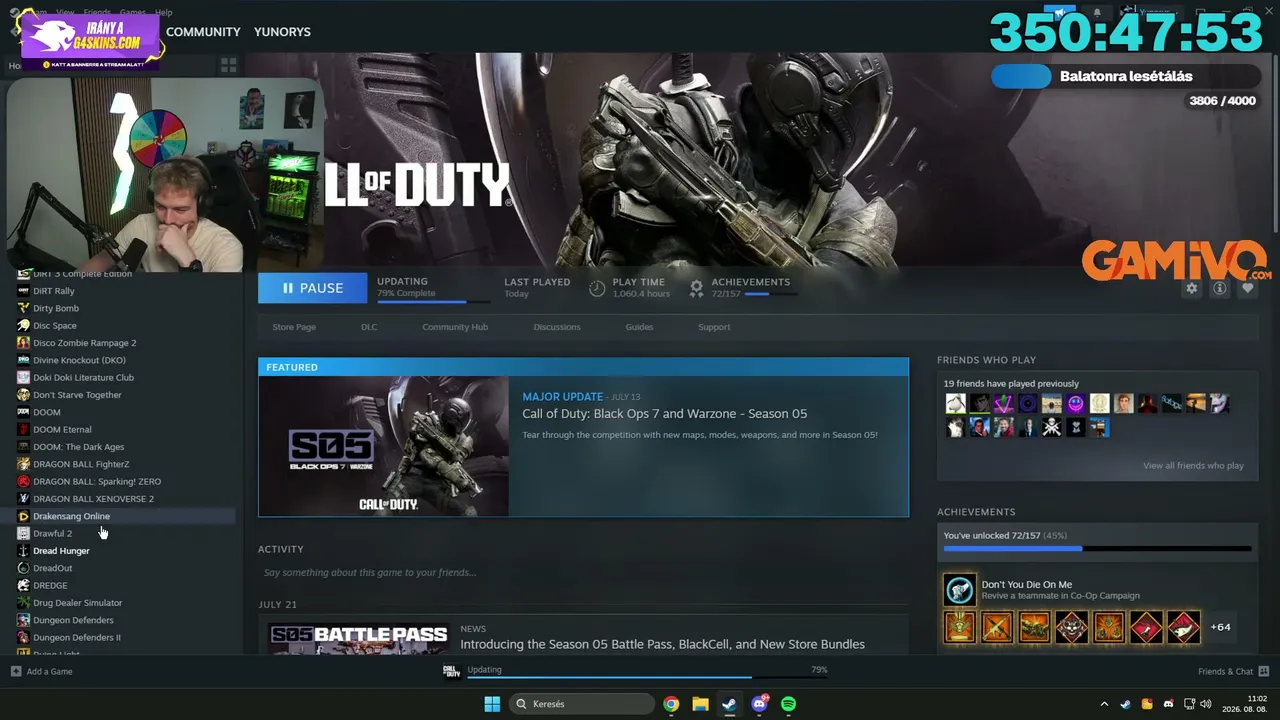Open the Discussions tab
Screen dimensions: 1280x720
point(557,327)
